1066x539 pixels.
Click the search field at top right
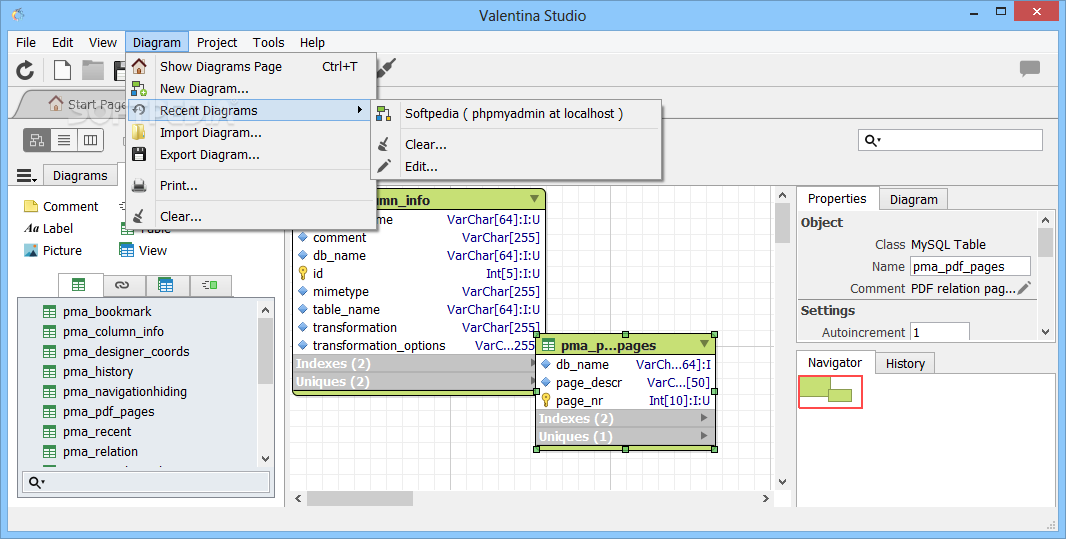pyautogui.click(x=950, y=140)
